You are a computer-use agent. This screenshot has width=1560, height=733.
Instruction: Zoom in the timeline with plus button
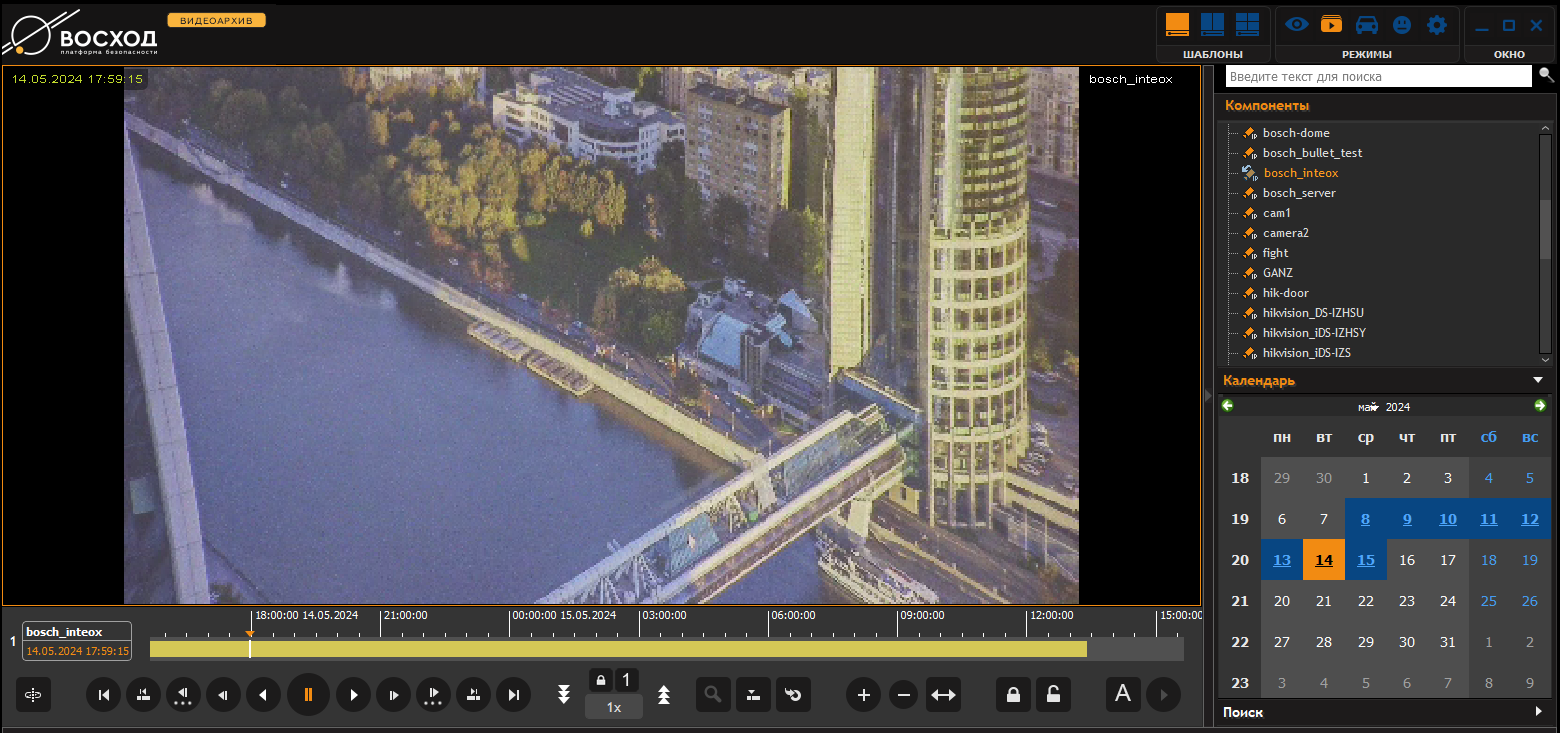click(864, 695)
